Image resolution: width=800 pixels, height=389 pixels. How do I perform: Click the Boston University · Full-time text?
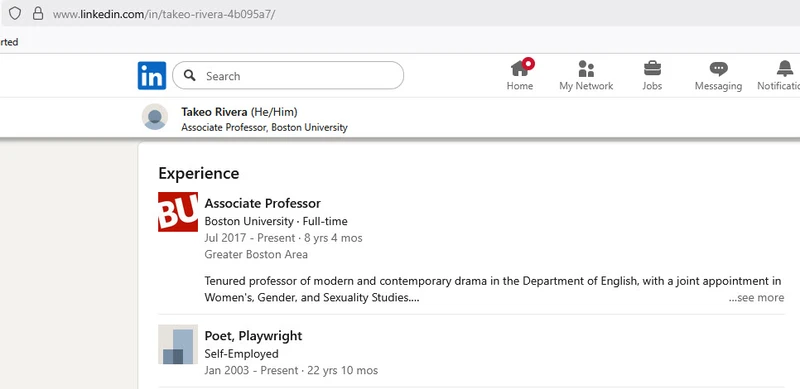276,222
